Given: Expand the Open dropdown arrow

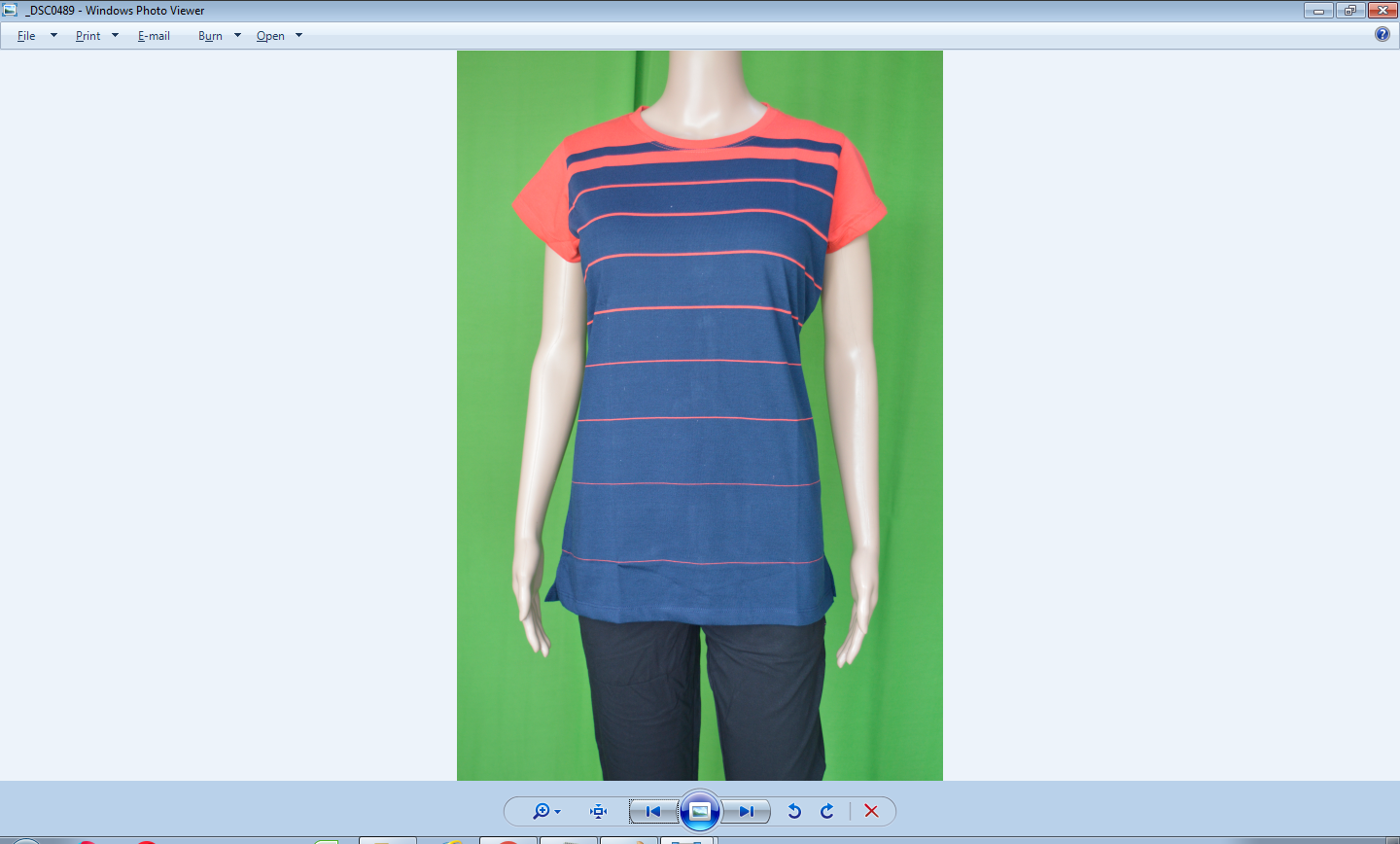Looking at the screenshot, I should [298, 36].
